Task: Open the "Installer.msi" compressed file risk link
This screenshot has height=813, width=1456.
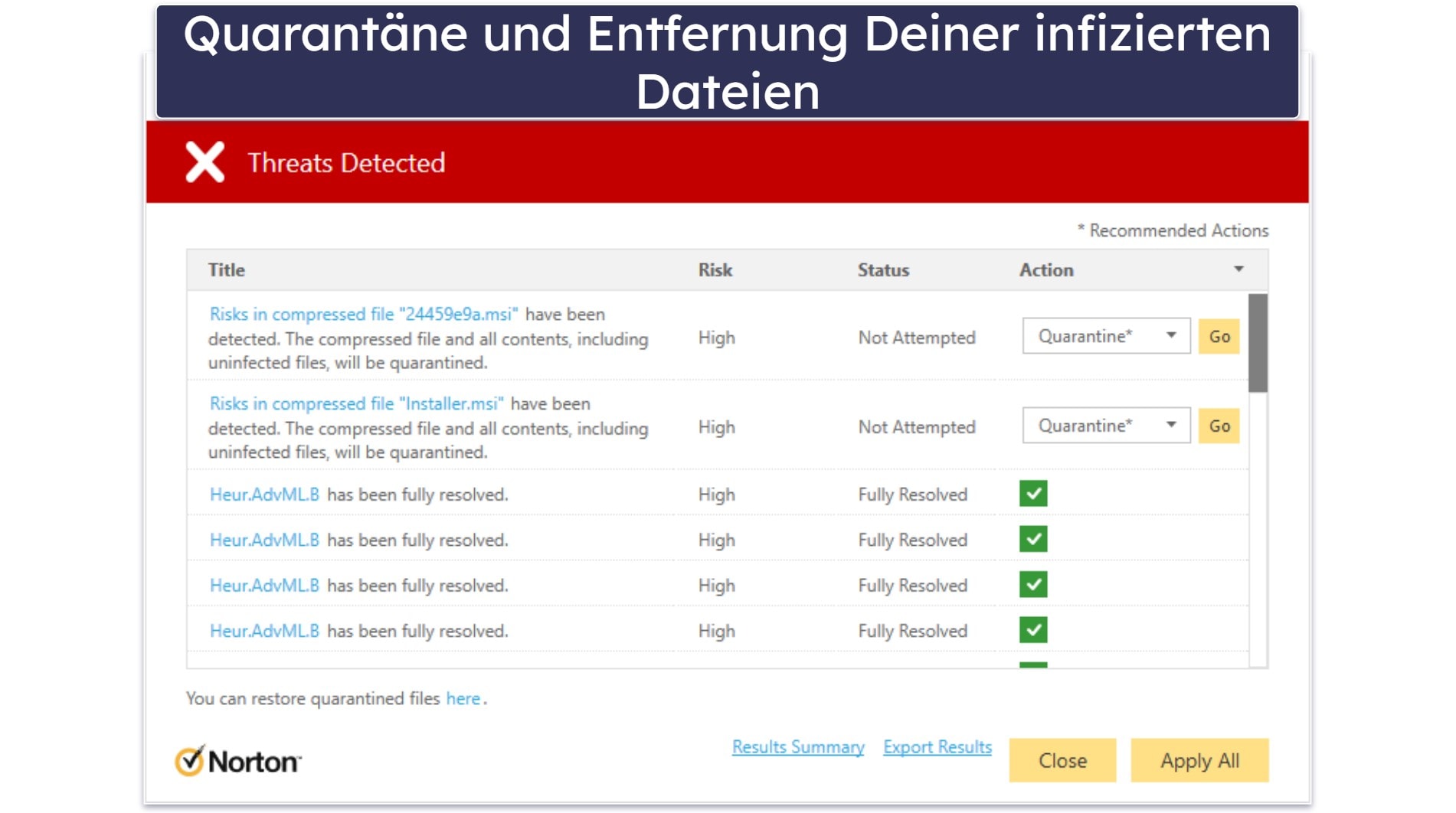Action: 357,403
